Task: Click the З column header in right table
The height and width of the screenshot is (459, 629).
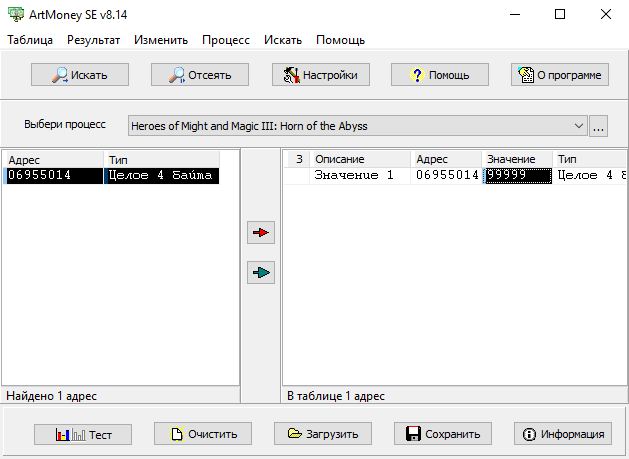Action: (297, 159)
